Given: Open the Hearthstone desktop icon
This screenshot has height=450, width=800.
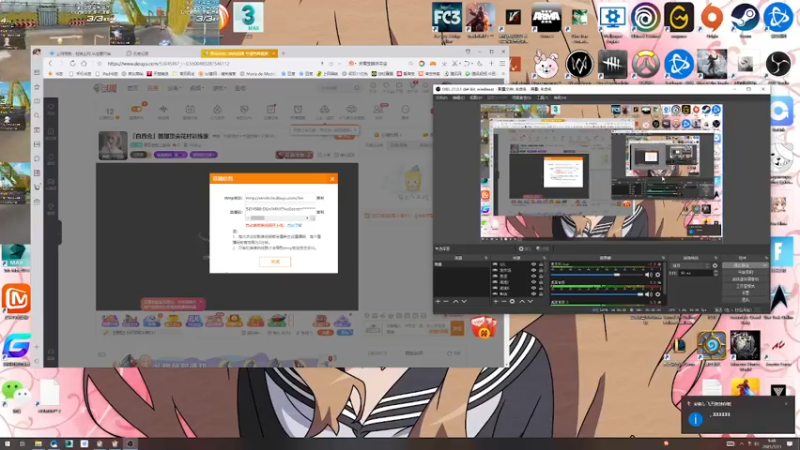Looking at the screenshot, I should click(712, 345).
